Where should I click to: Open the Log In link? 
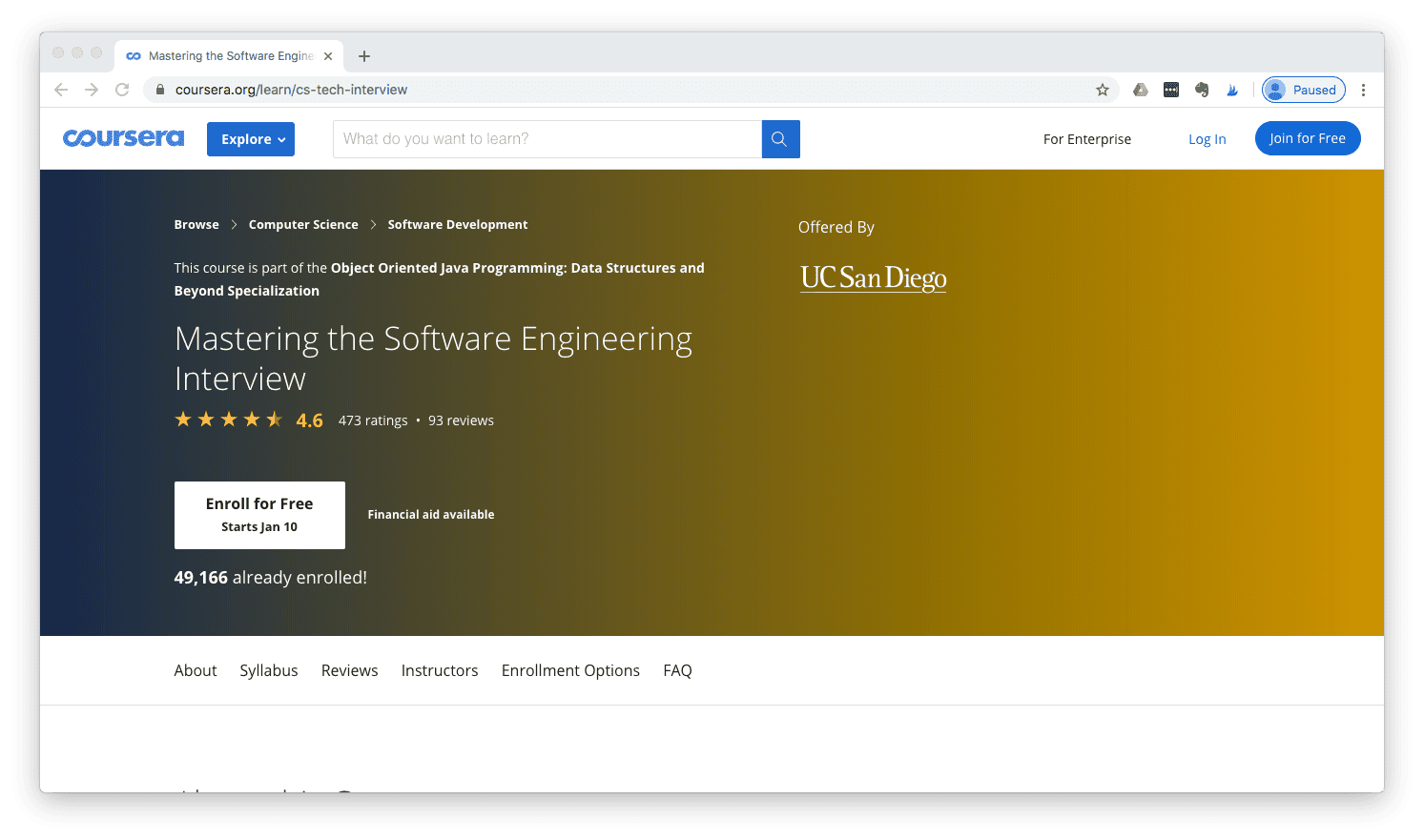(1207, 139)
